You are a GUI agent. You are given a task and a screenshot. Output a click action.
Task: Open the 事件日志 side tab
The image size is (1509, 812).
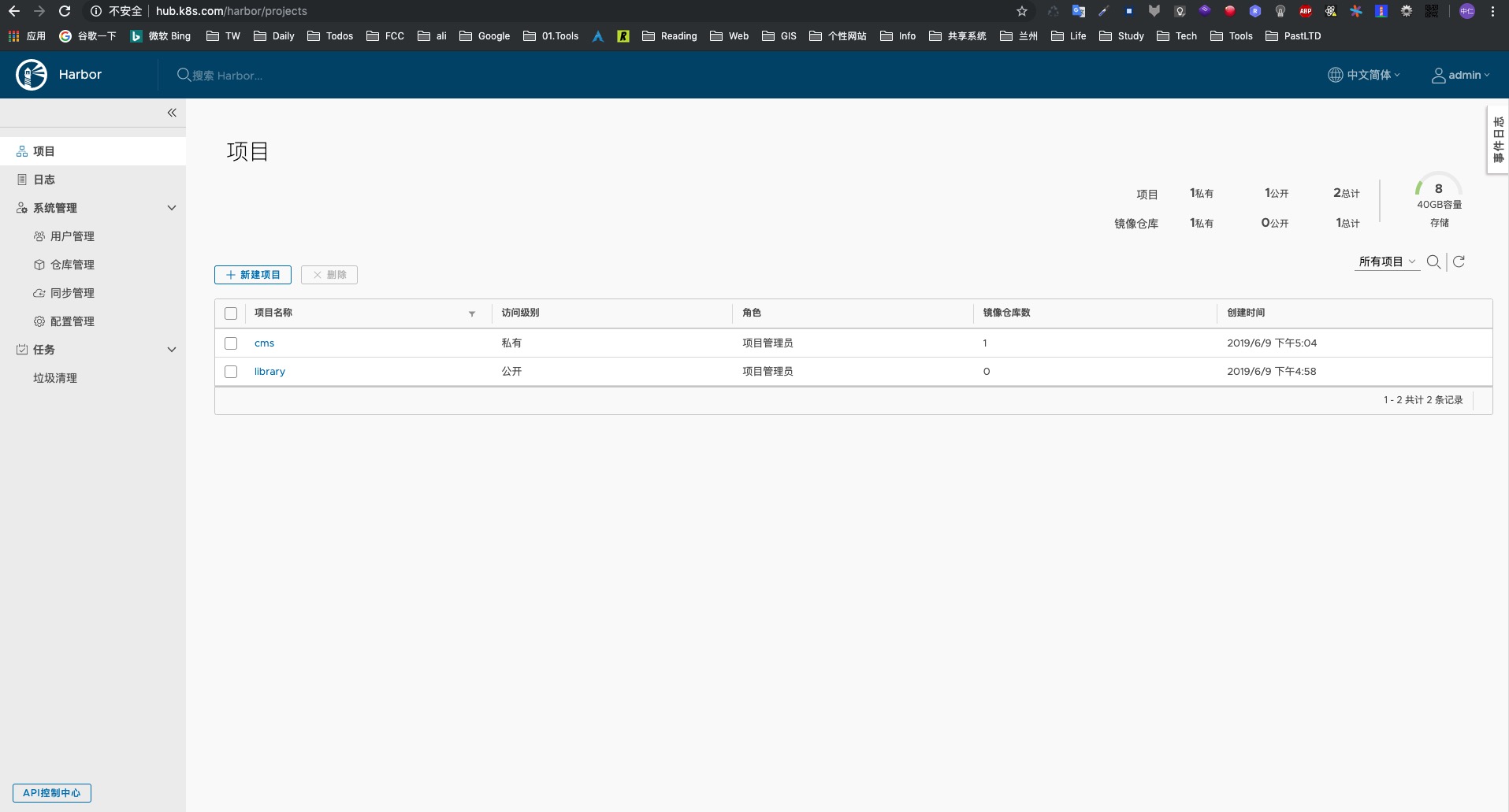point(1498,139)
